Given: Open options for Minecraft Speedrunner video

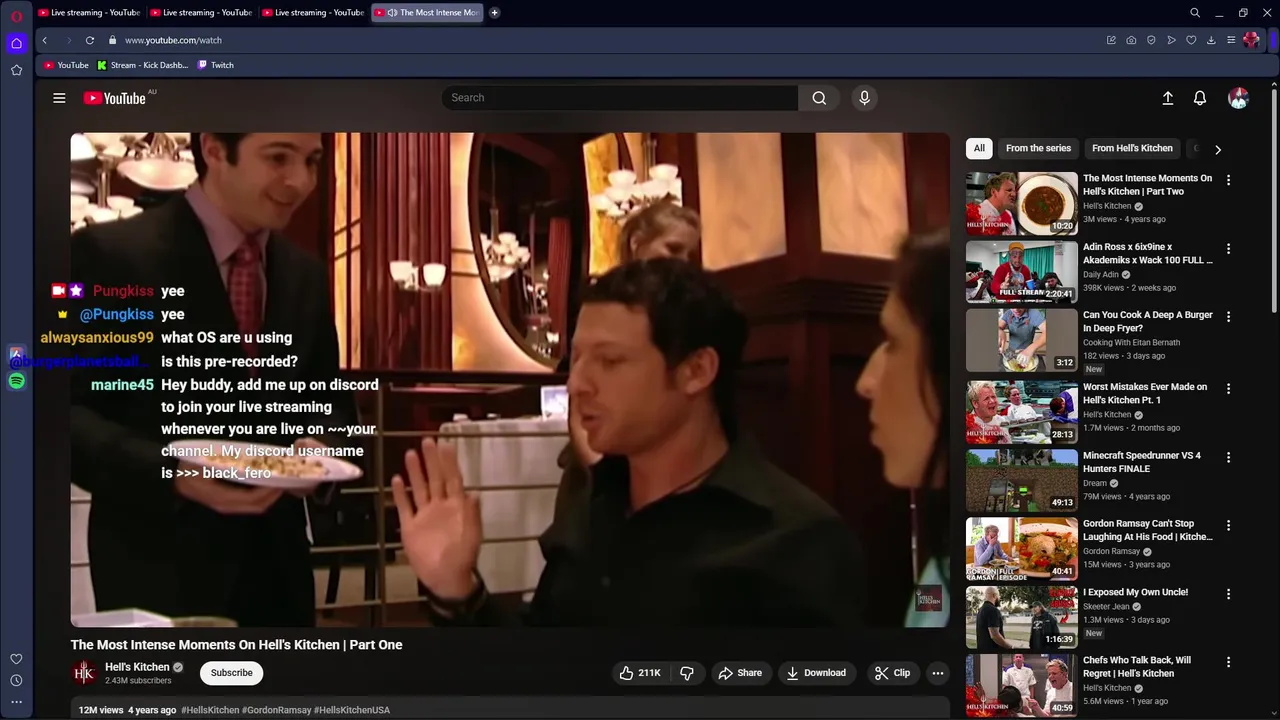Looking at the screenshot, I should tap(1228, 457).
